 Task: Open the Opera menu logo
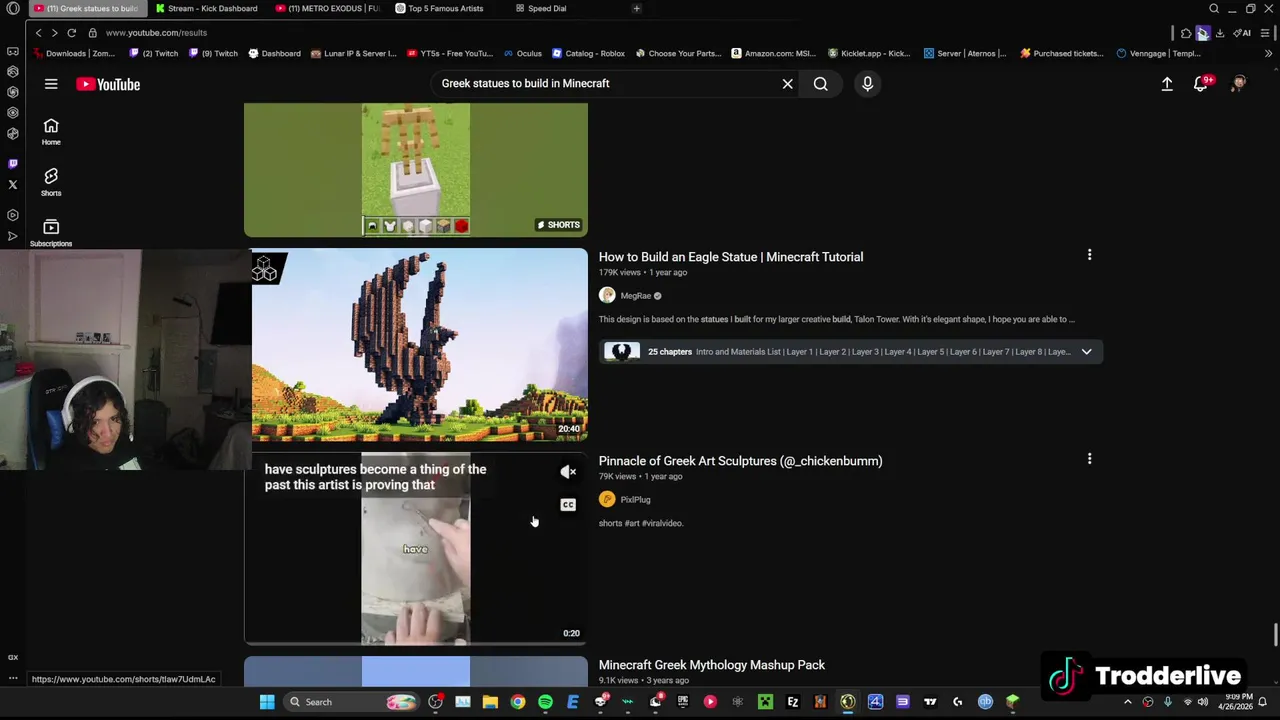[x=13, y=8]
